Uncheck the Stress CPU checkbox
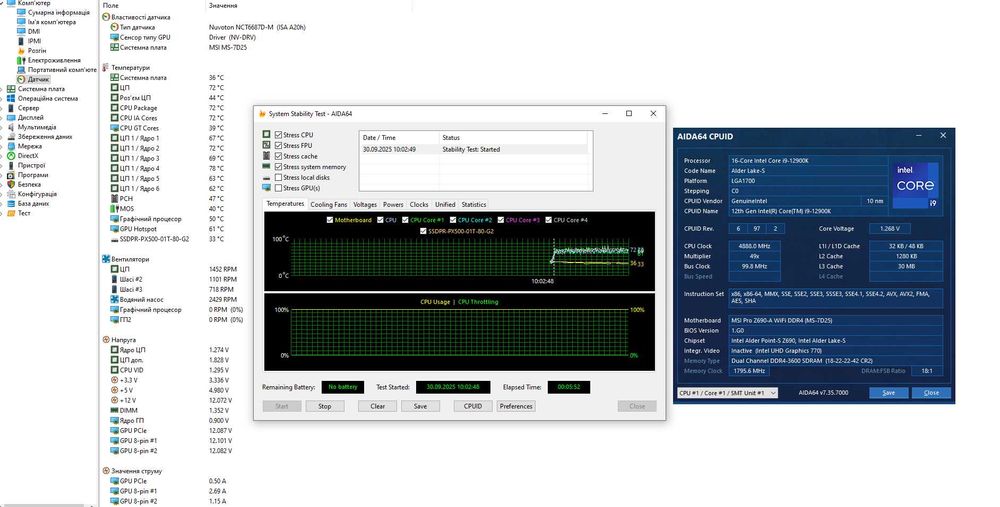 point(279,135)
